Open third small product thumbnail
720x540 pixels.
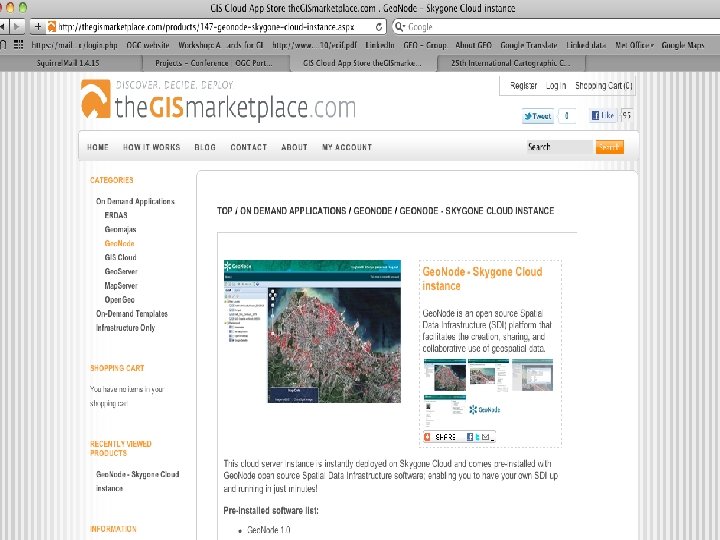(533, 375)
